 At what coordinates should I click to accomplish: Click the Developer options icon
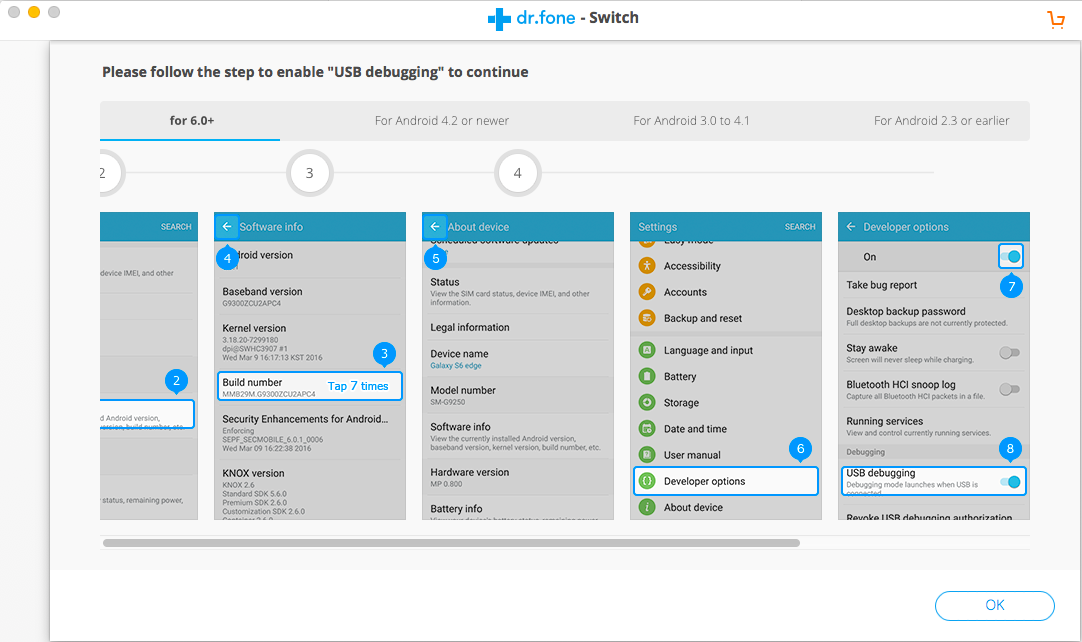(647, 481)
